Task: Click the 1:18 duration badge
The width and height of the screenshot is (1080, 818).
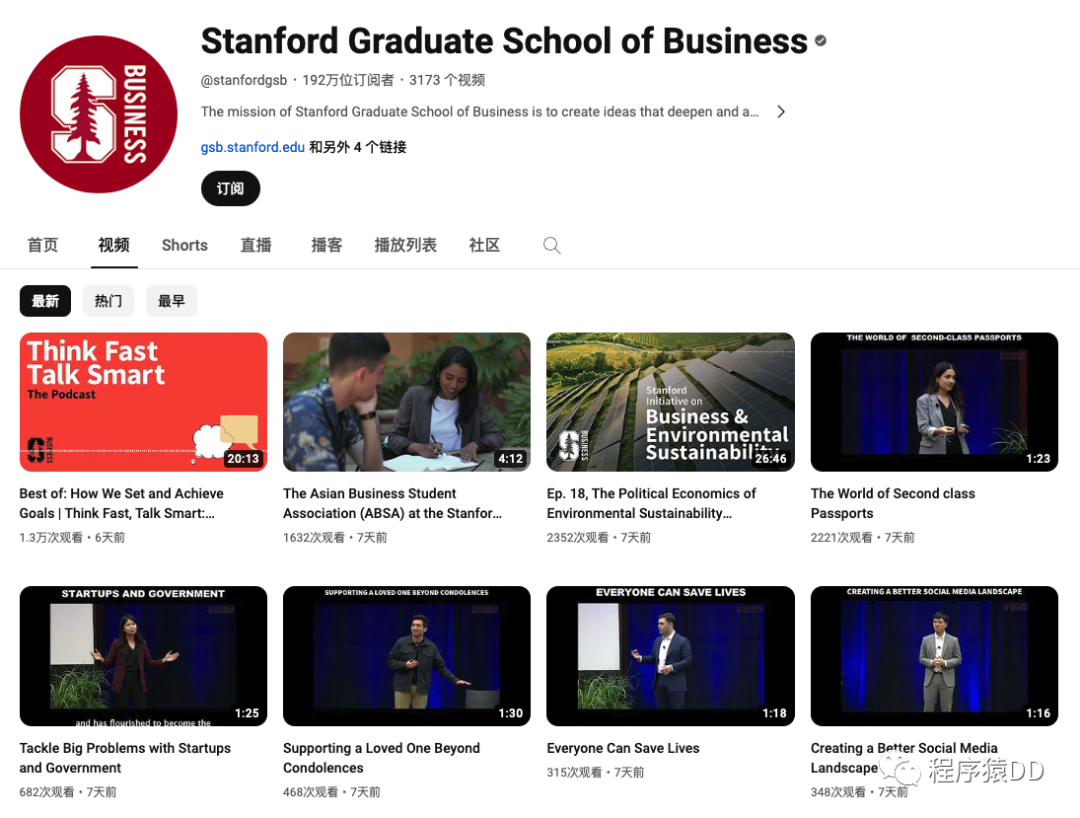Action: pyautogui.click(x=774, y=713)
